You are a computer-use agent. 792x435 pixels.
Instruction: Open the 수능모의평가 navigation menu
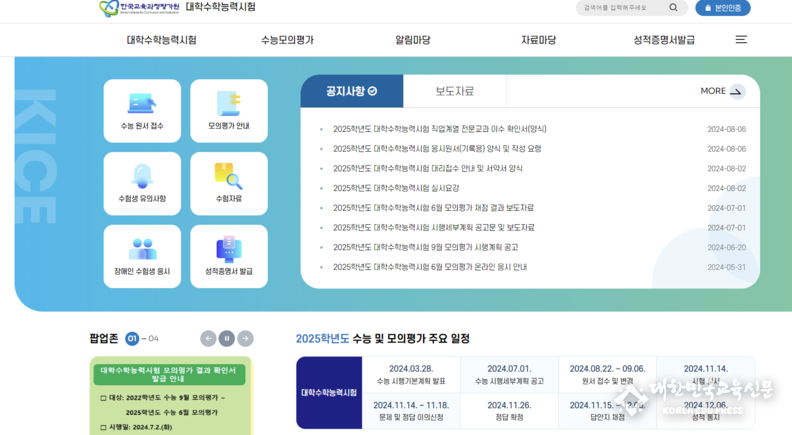(x=287, y=40)
